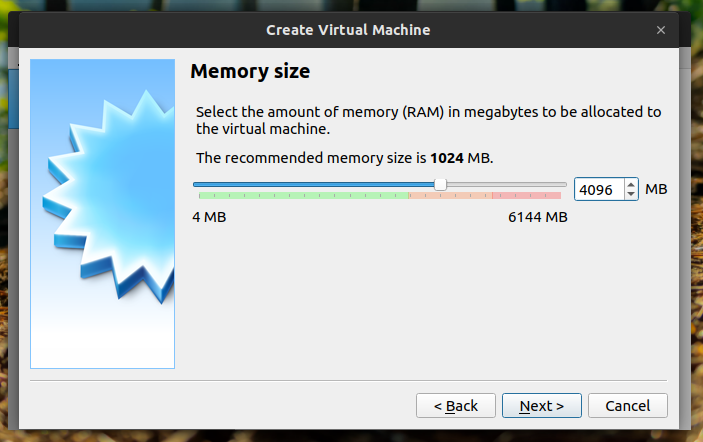Increase memory using the spinbox up arrow
703x442 pixels.
click(630, 184)
